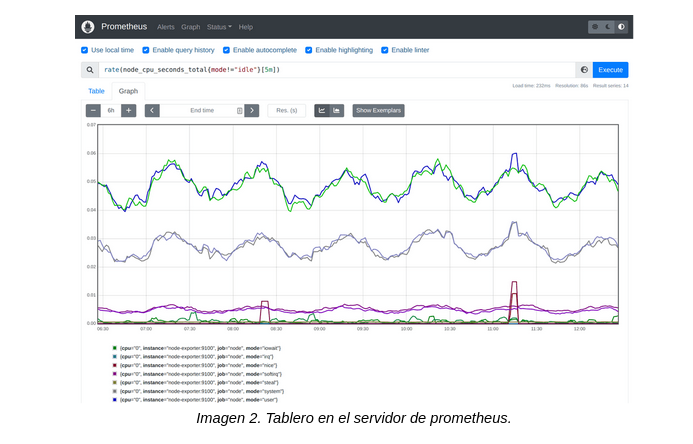Switch to dark theme moon icon
This screenshot has width=693, height=444.
coord(608,27)
